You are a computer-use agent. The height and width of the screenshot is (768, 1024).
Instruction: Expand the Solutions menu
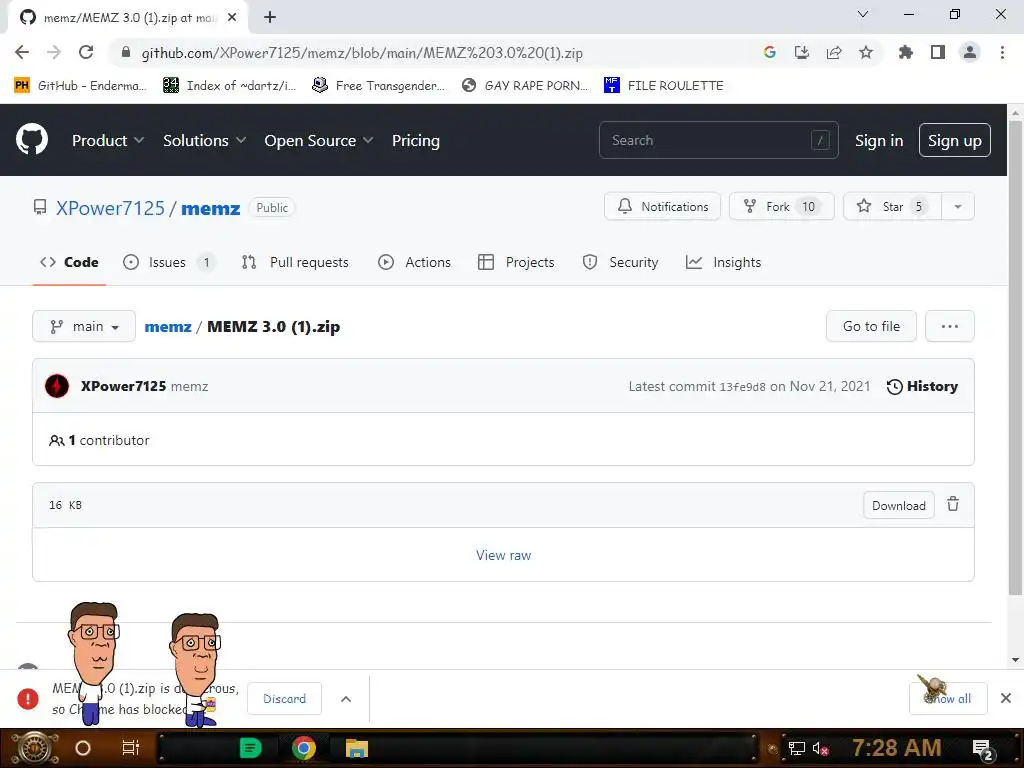click(204, 140)
